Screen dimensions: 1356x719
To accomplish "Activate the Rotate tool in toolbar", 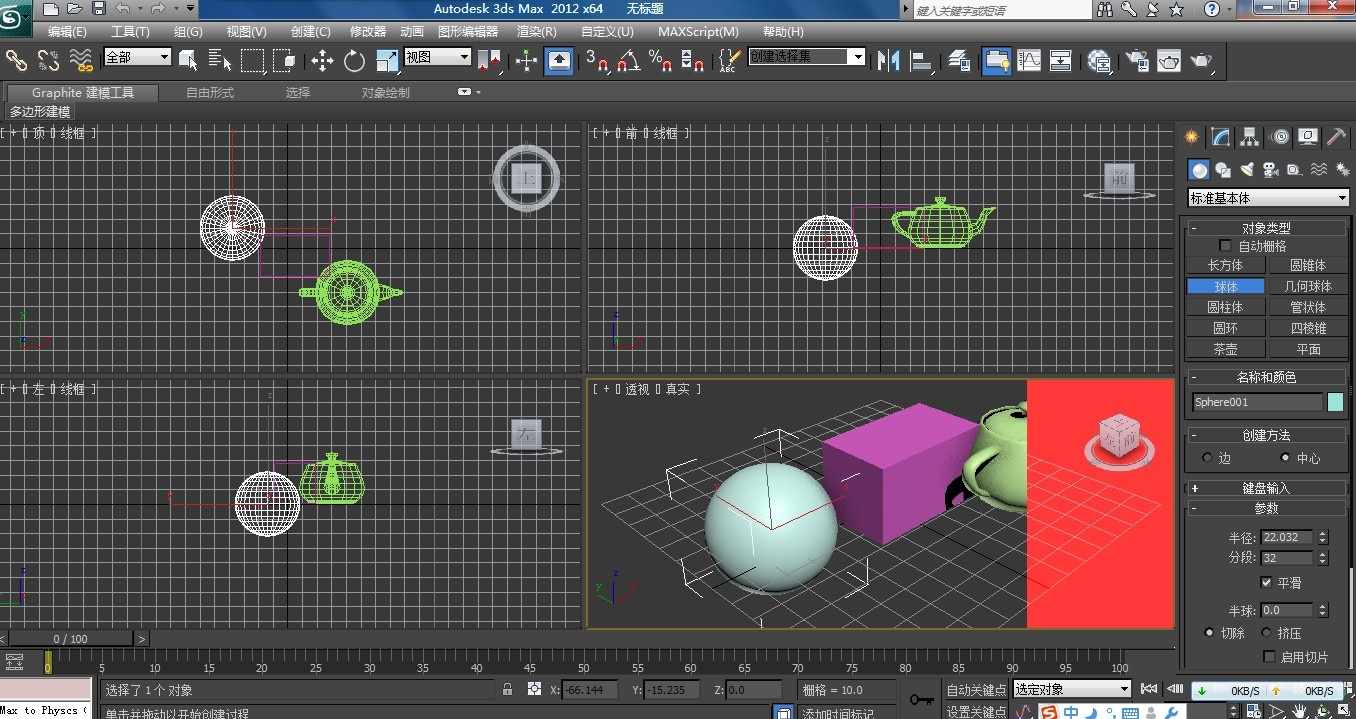I will (354, 61).
